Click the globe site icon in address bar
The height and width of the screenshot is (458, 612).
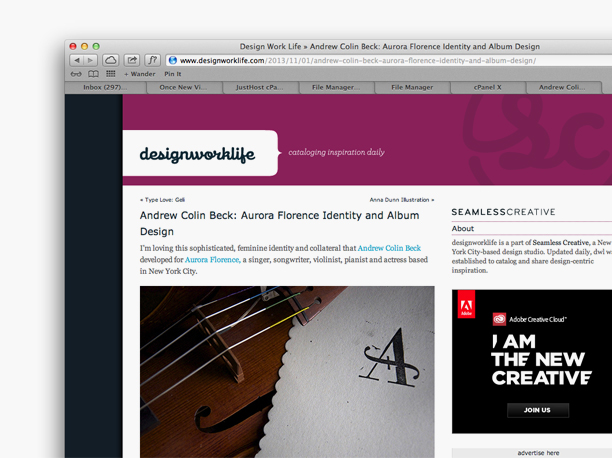click(x=173, y=61)
